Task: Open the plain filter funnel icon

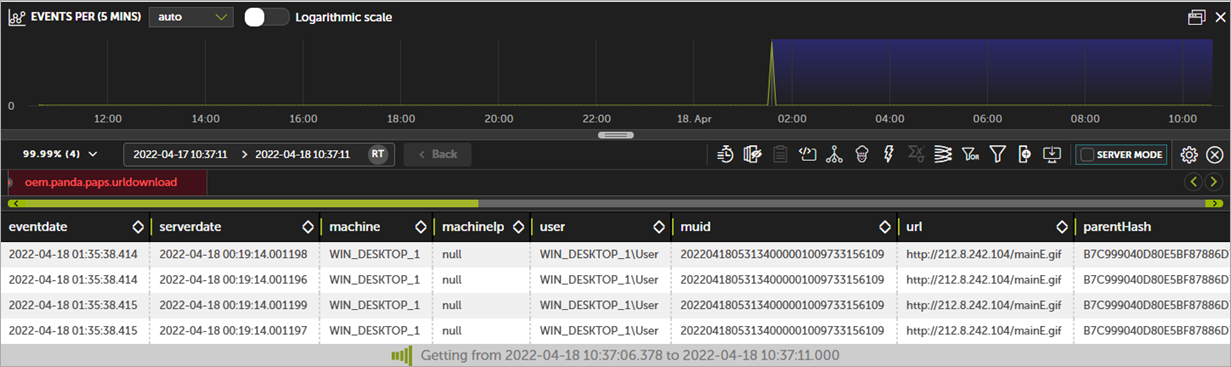Action: pyautogui.click(x=997, y=154)
